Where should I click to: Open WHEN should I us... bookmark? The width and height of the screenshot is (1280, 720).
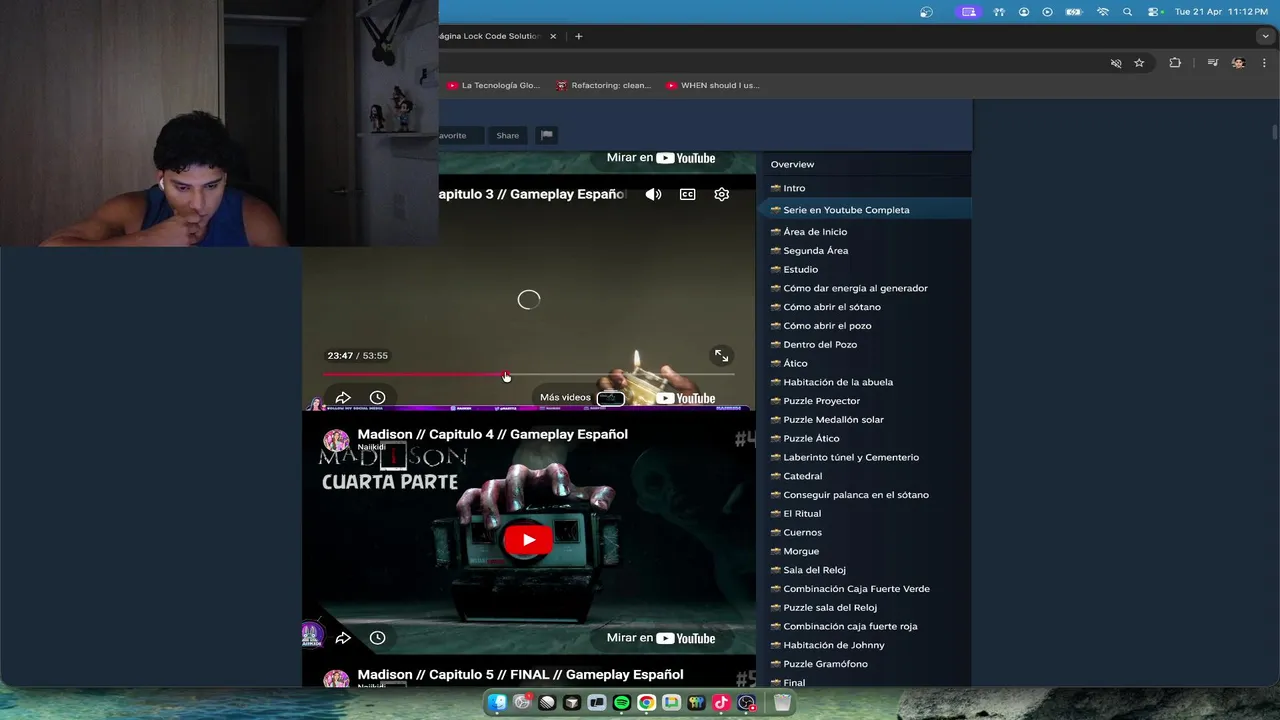(x=713, y=86)
